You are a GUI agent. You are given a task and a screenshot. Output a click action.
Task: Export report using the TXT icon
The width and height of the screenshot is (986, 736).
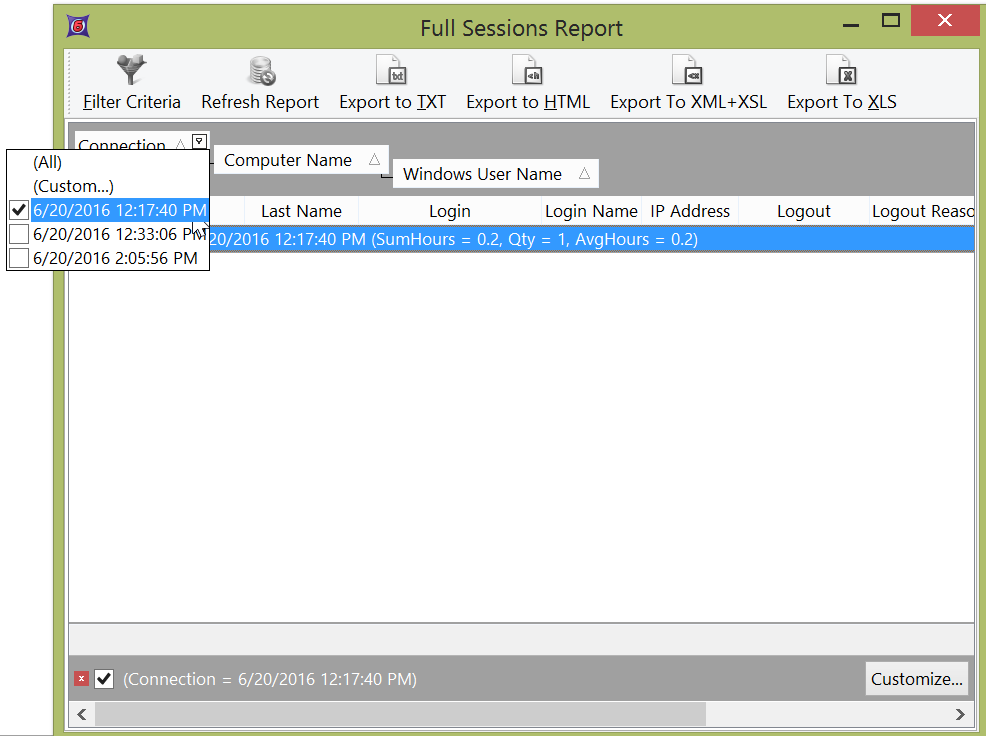coord(392,71)
